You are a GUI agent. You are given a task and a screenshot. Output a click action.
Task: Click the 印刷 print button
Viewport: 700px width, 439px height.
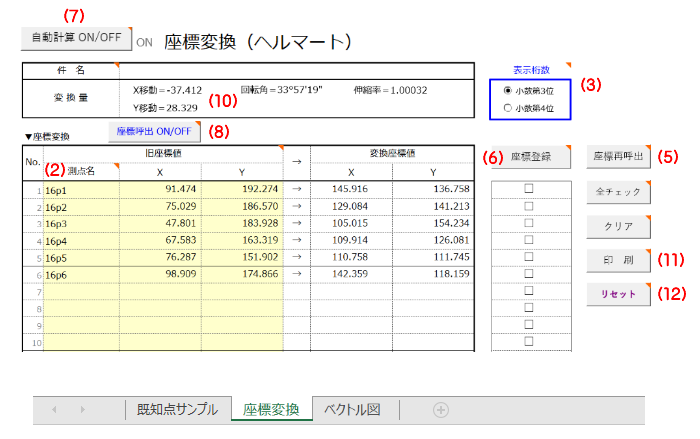point(618,259)
